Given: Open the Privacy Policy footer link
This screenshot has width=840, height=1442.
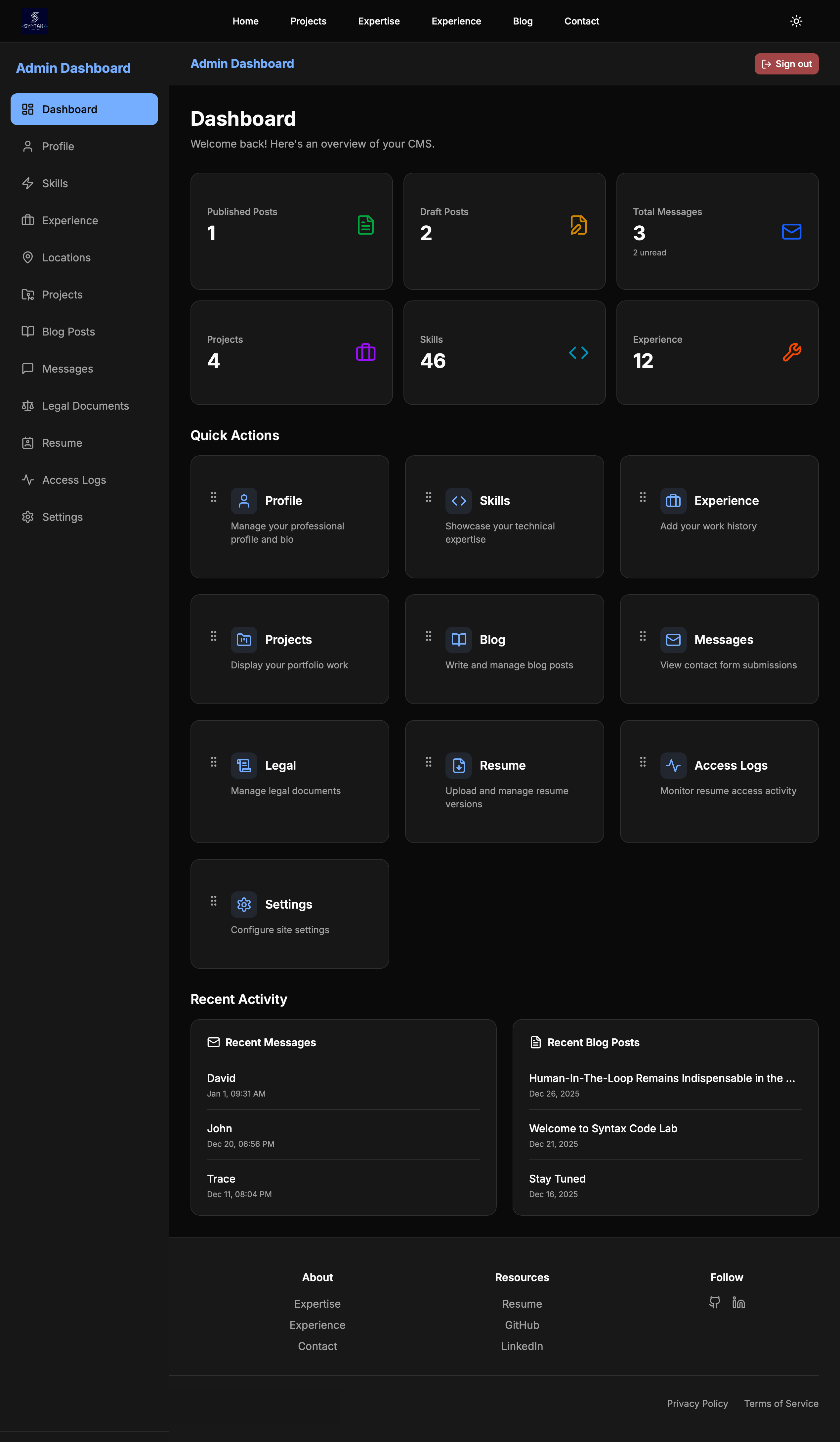Looking at the screenshot, I should click(697, 1403).
